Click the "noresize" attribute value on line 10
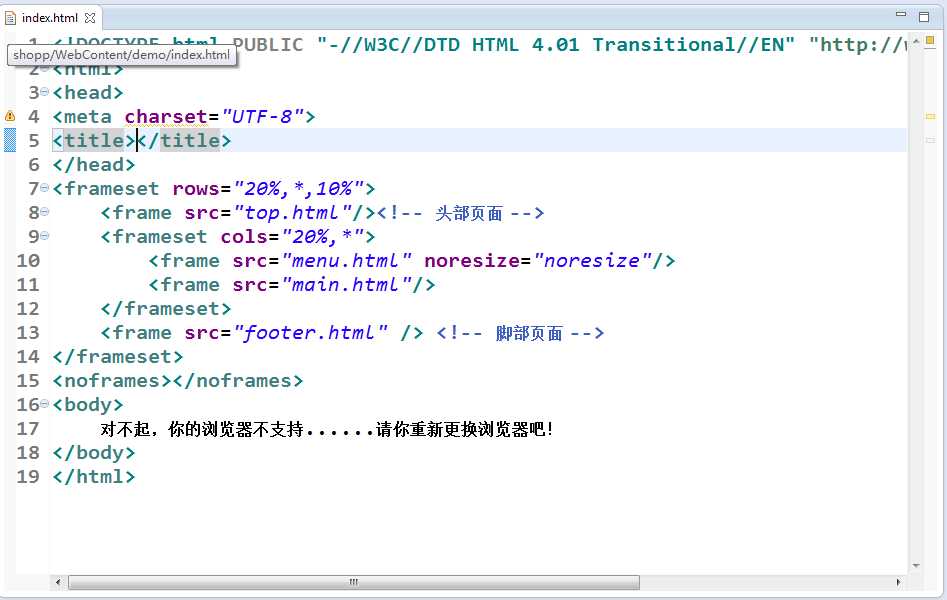 tap(593, 260)
